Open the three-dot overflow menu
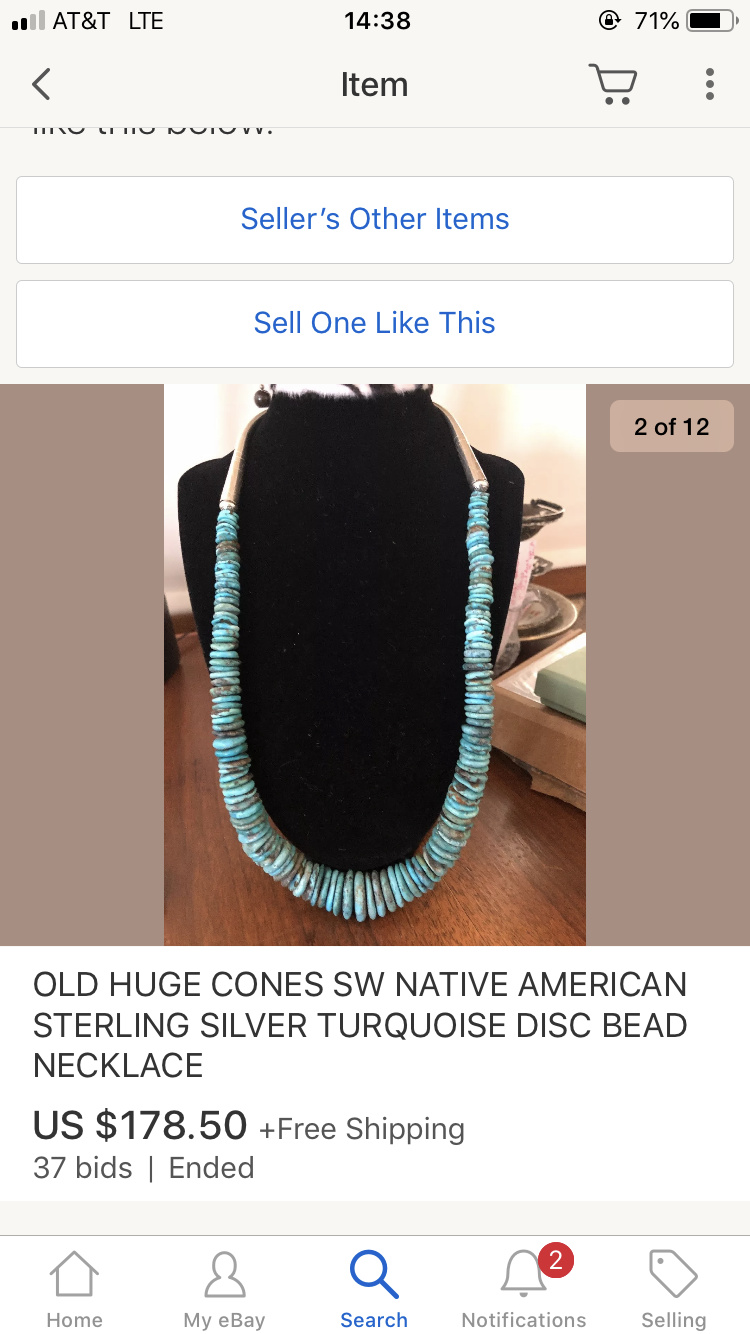Image resolution: width=750 pixels, height=1334 pixels. [709, 84]
